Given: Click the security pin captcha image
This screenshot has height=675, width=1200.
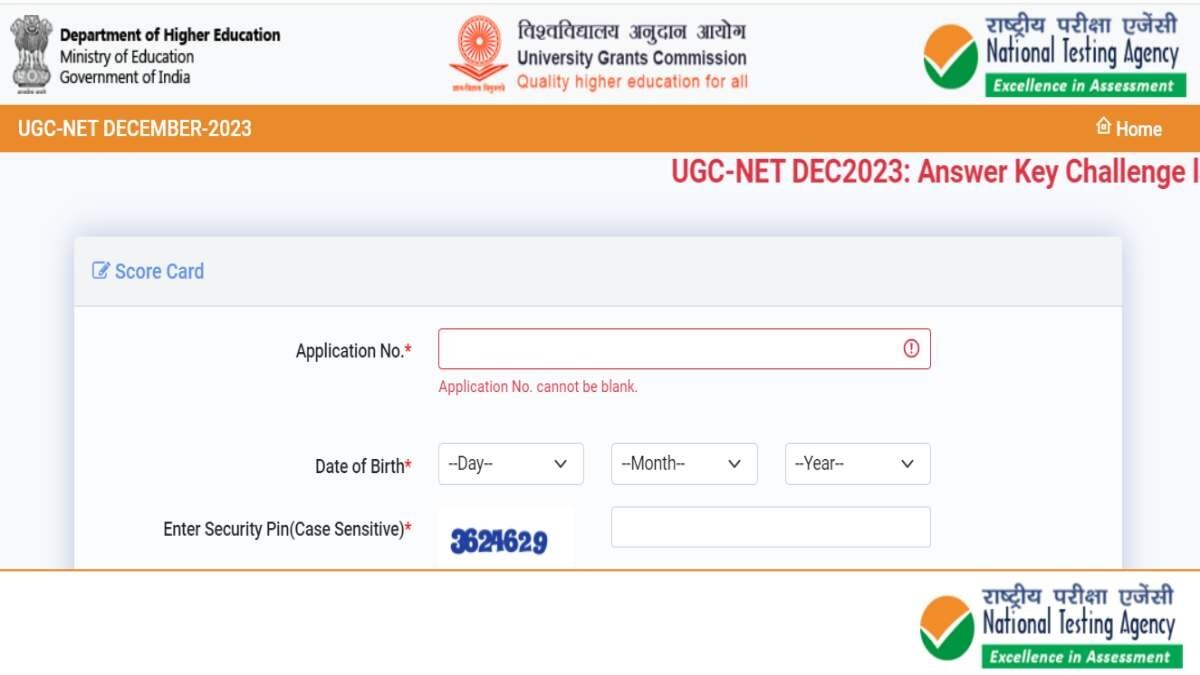Looking at the screenshot, I should [499, 542].
